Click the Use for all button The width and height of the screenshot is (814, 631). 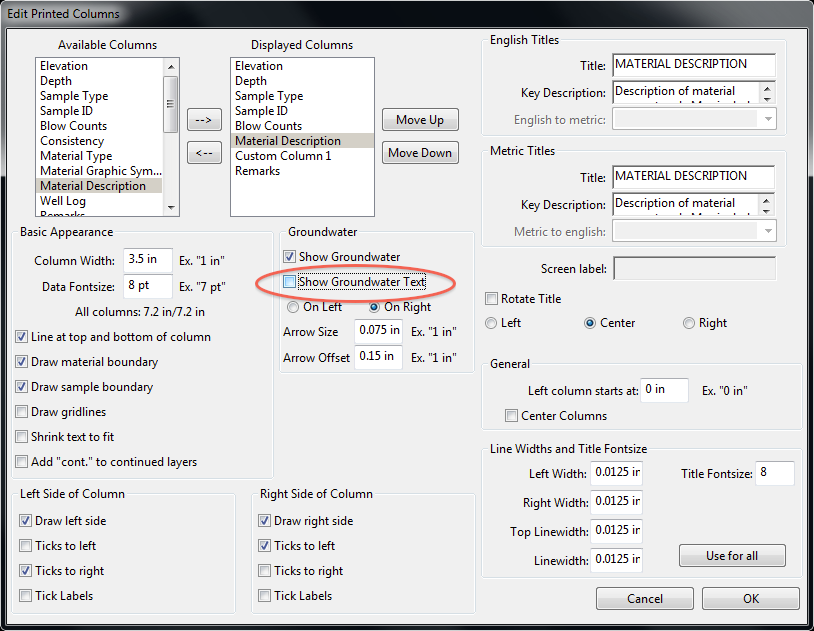point(731,556)
